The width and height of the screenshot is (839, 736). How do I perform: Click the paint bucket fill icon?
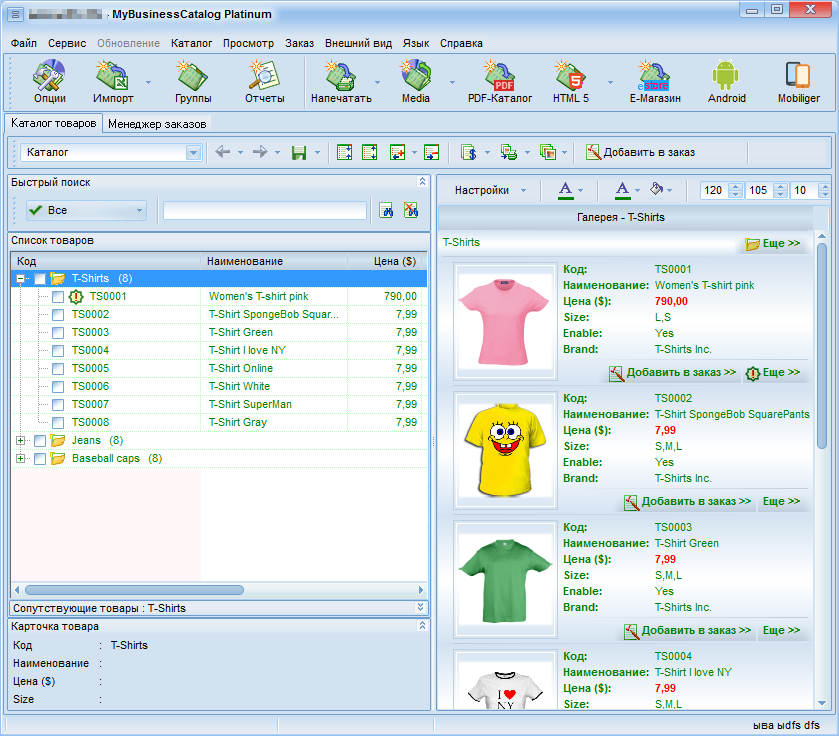[656, 189]
